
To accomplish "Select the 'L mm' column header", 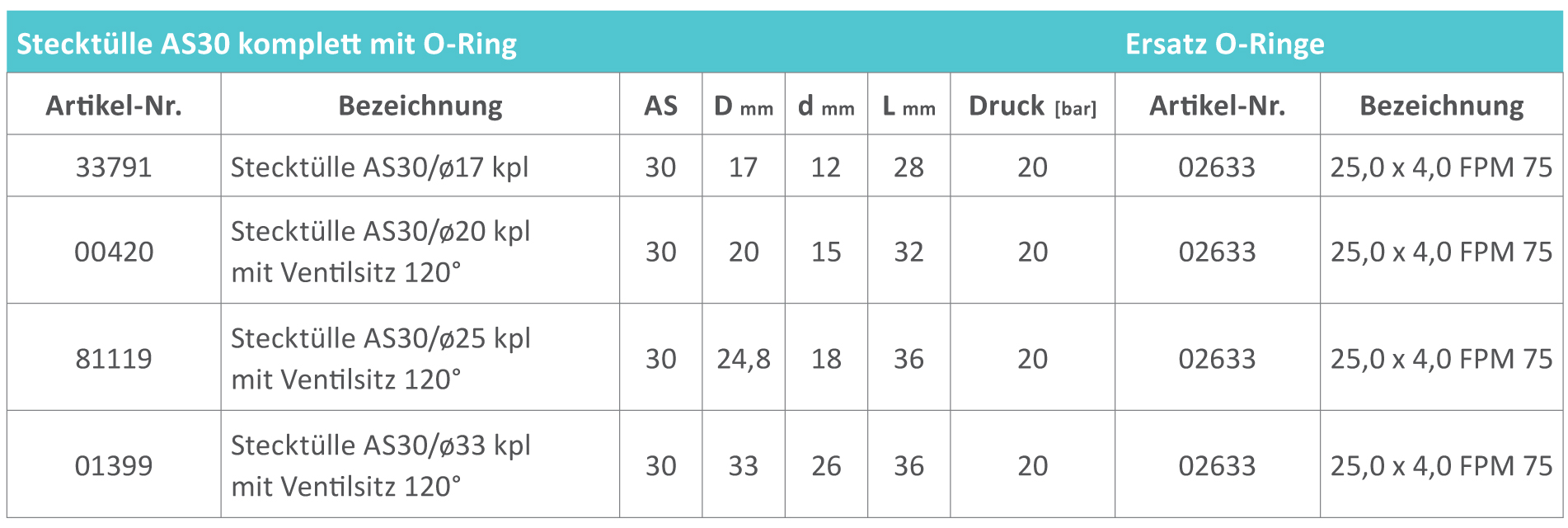I will pos(908,106).
